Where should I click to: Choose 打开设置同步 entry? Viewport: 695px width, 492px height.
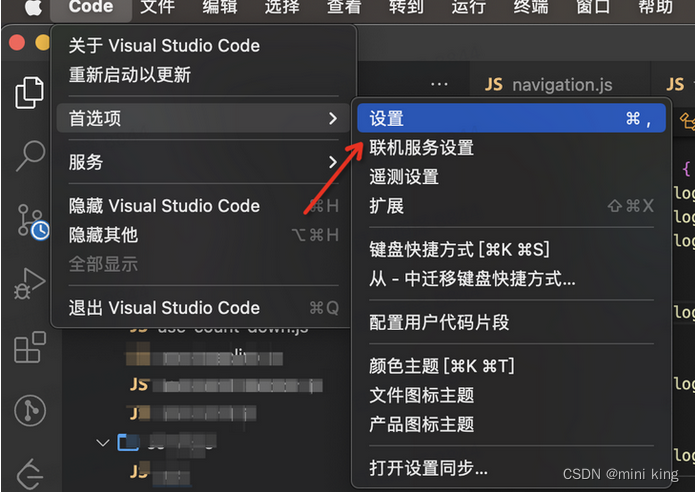[511, 468]
